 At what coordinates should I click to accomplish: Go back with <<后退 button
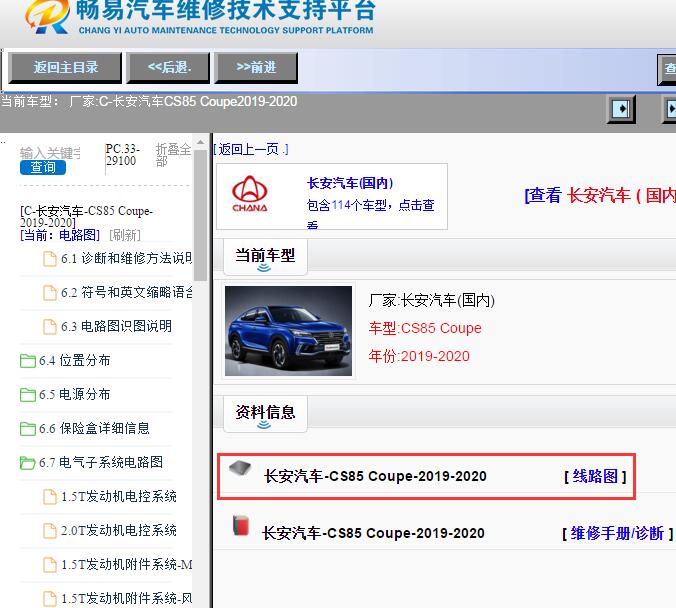coord(168,68)
